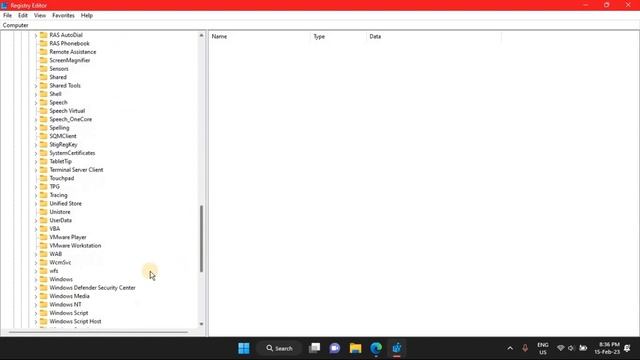640x360 pixels.
Task: Expand the Shell key
Action: tap(36, 94)
